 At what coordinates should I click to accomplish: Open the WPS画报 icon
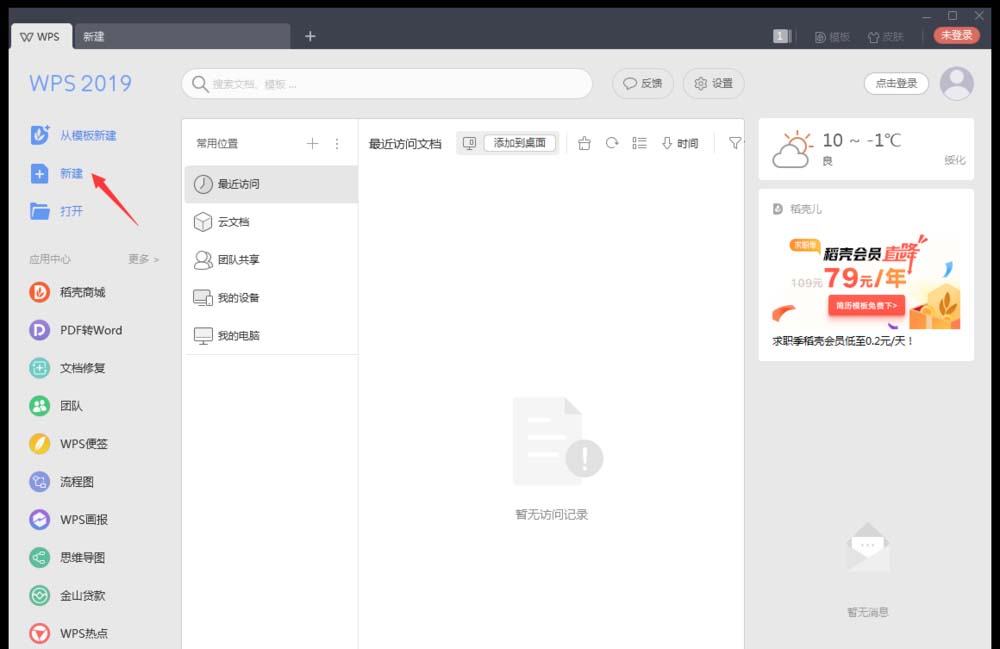(x=40, y=520)
